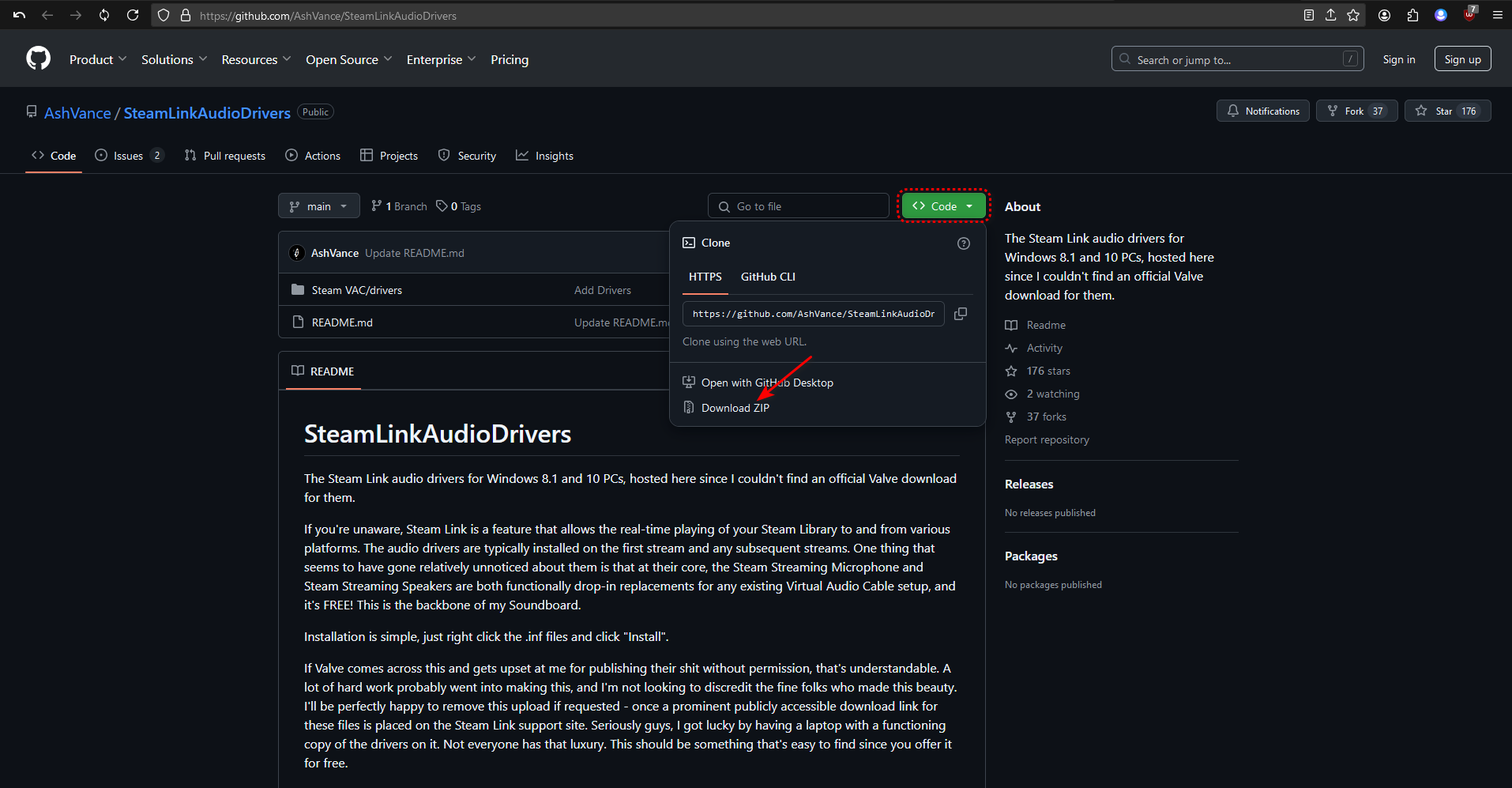
Task: Reload the page with browser refresh icon
Action: tap(133, 15)
